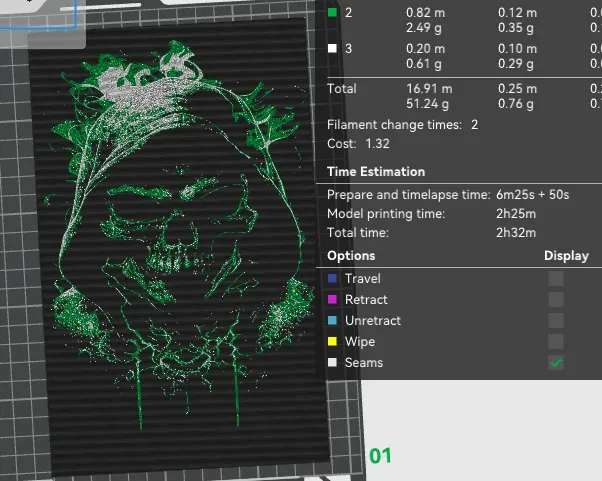Click the Options heading

[351, 256]
